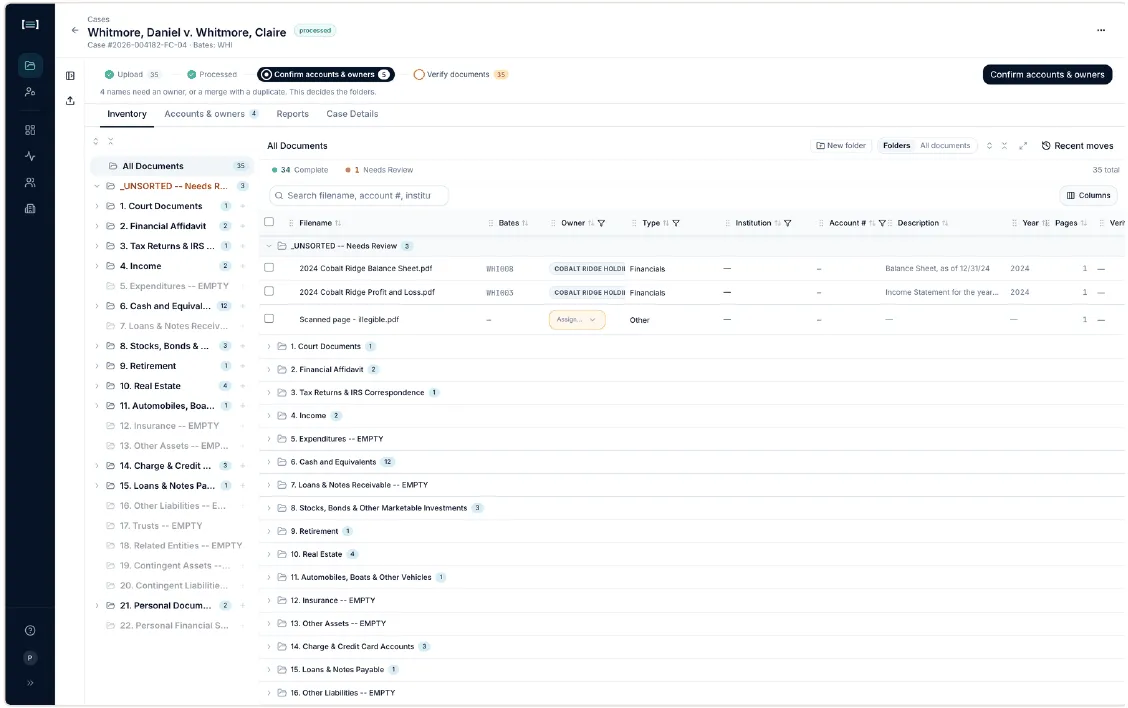Select the Verify documents step
This screenshot has height=708, width=1128.
point(460,75)
